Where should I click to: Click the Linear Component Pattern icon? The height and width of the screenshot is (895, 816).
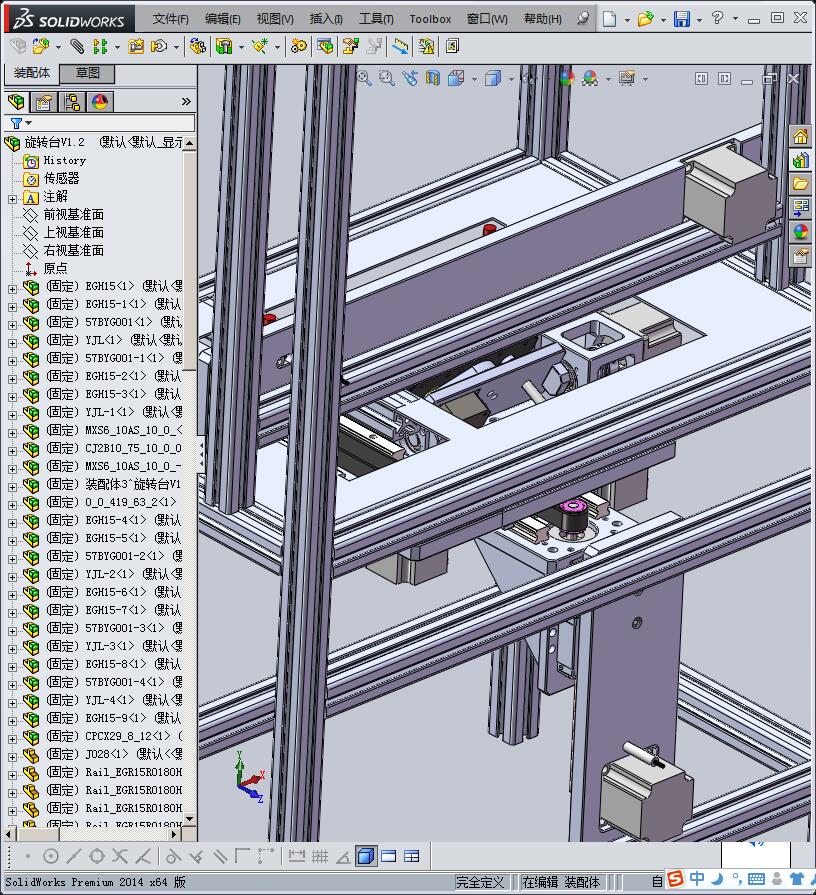tap(100, 46)
